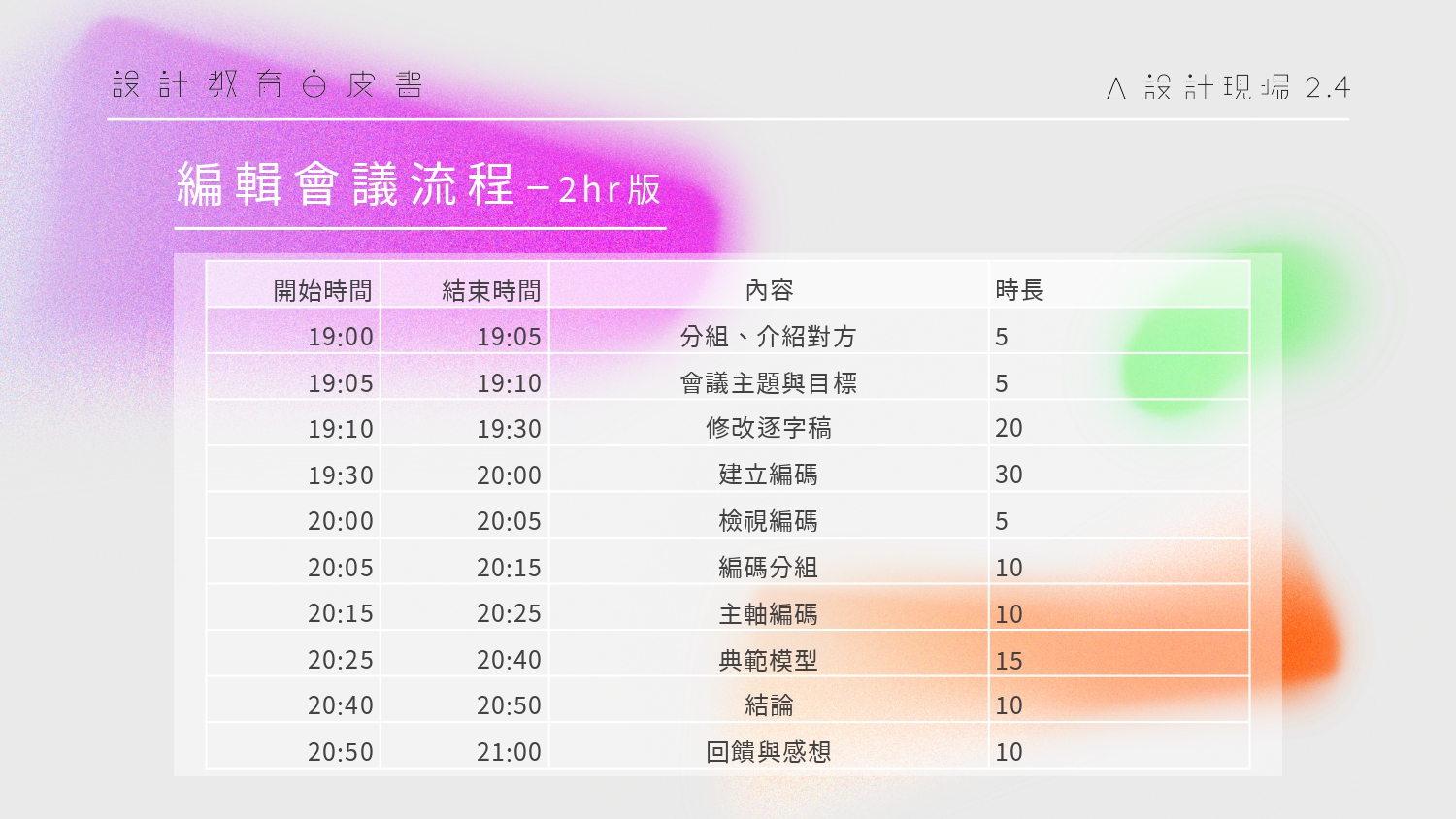Click the 建立編碼 content cell
Screen dimensions: 1456x819
tap(769, 475)
